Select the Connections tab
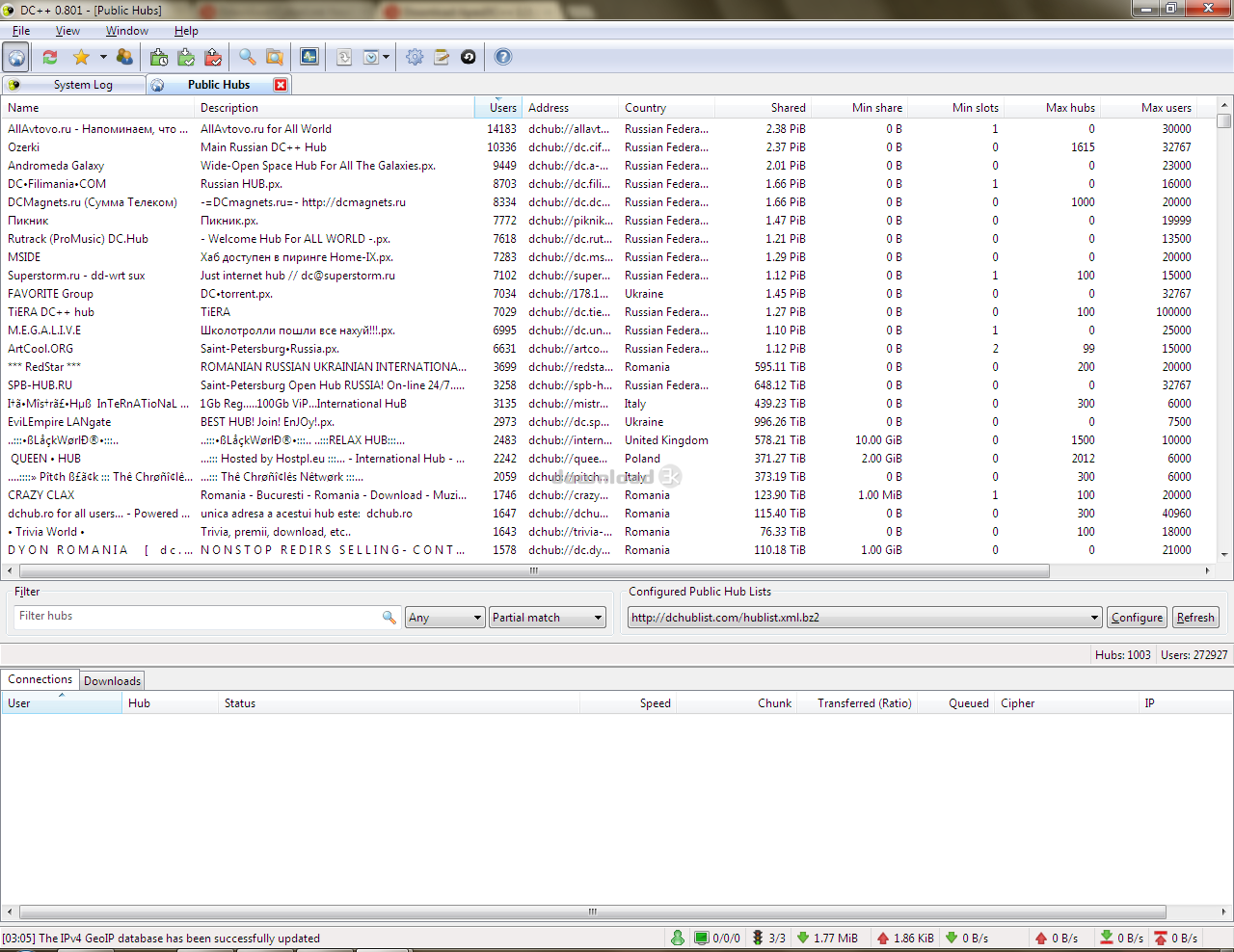The image size is (1234, 952). tap(40, 679)
